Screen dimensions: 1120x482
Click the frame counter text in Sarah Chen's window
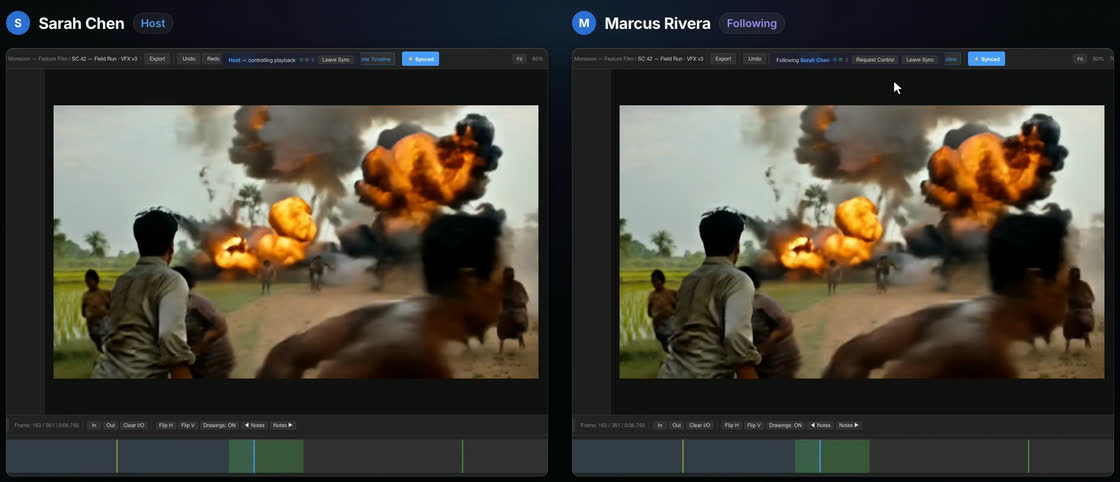(49, 426)
